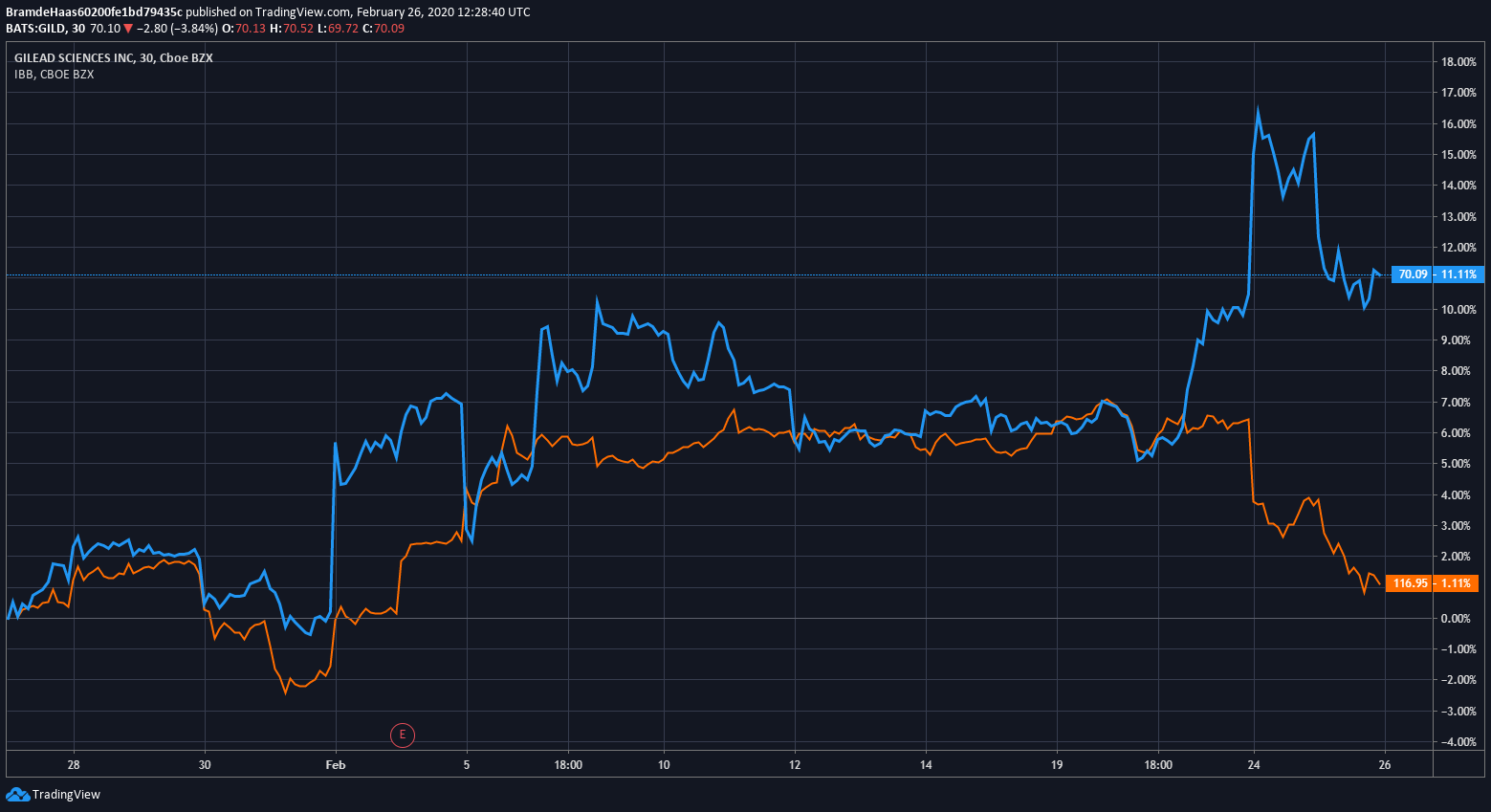Click the H:70.52 high value
The width and height of the screenshot is (1491, 812).
292,29
